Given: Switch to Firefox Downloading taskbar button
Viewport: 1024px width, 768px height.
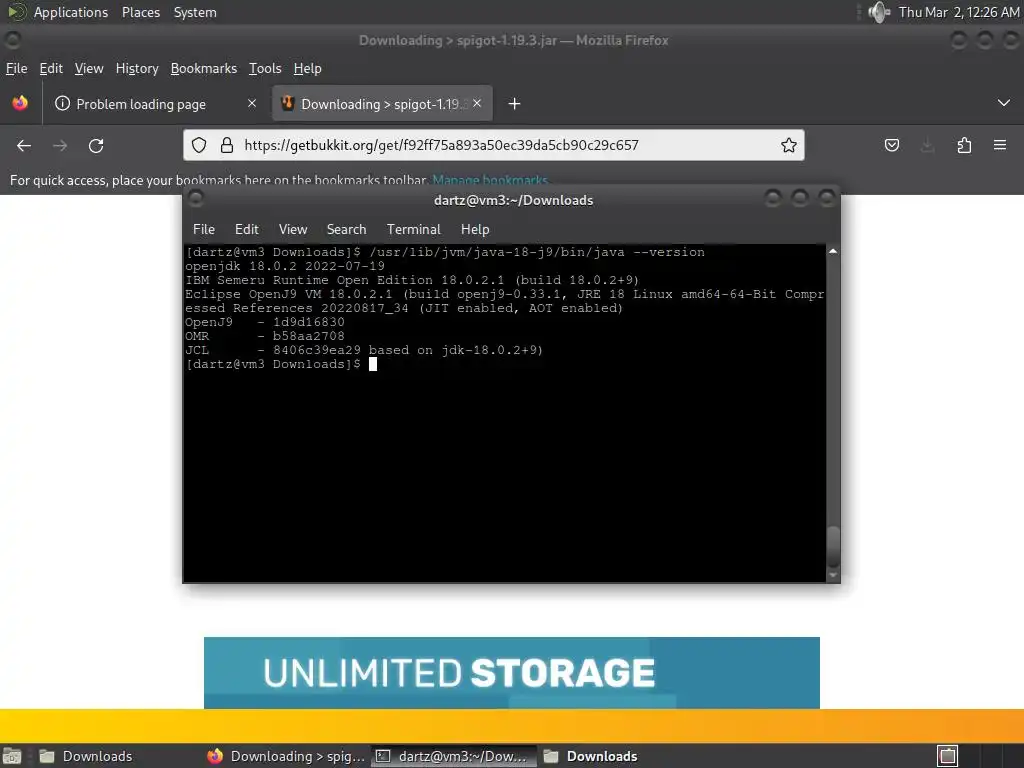Looking at the screenshot, I should point(287,756).
